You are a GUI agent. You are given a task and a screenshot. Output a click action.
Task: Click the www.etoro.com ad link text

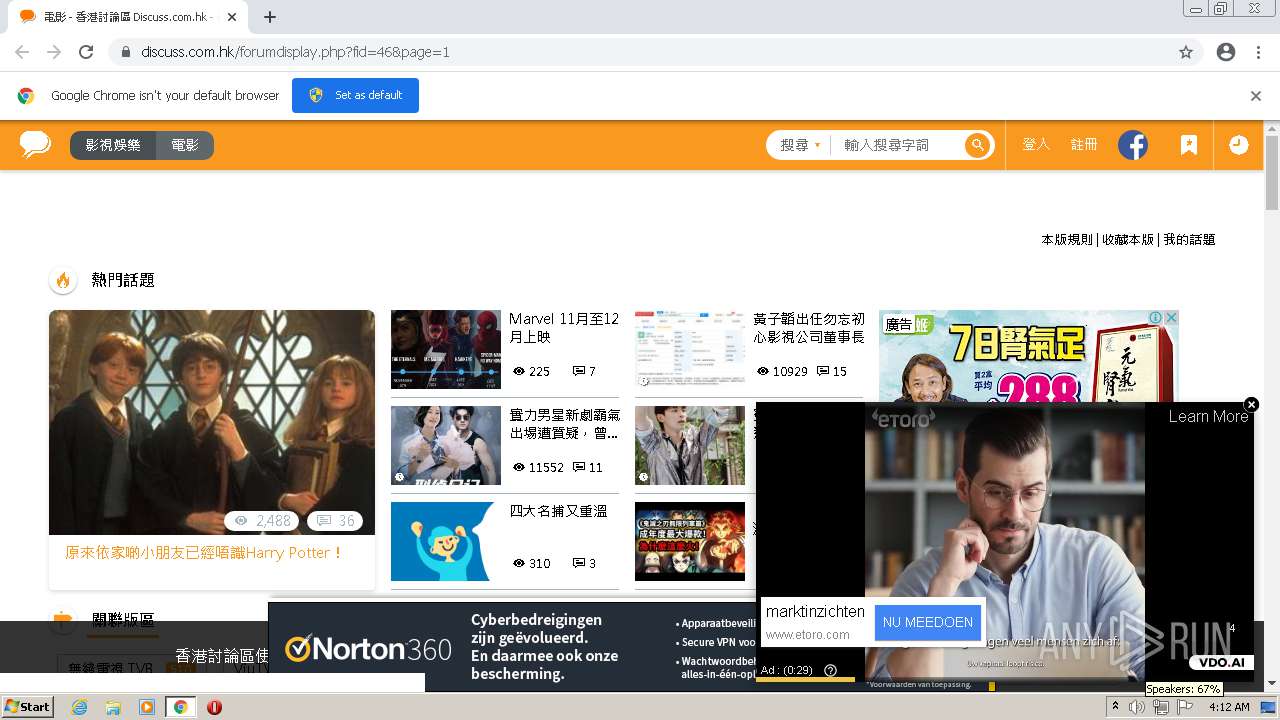808,635
